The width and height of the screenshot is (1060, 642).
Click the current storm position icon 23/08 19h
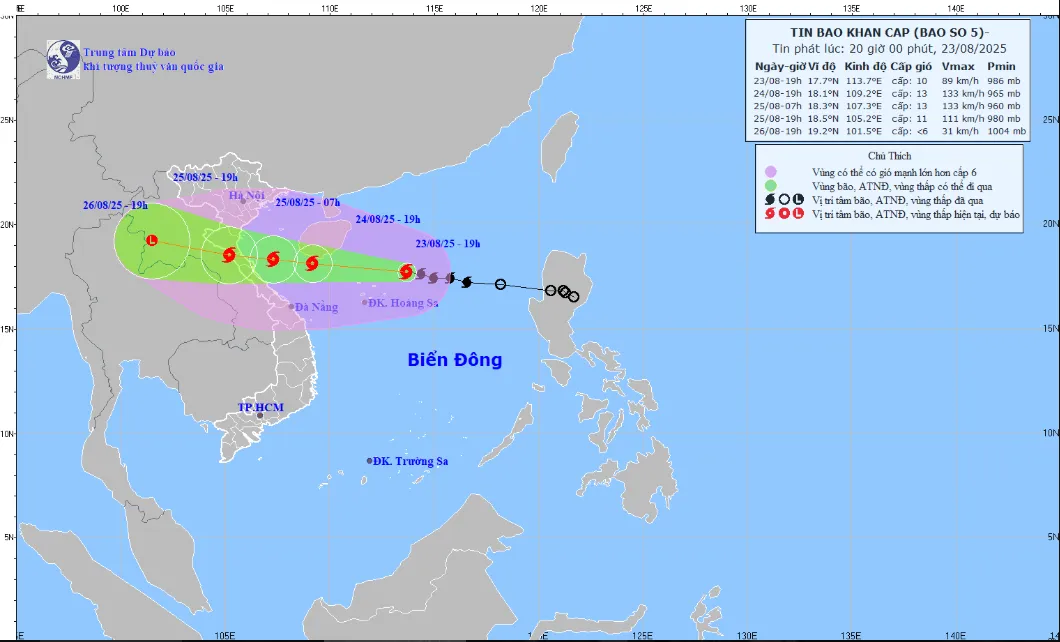click(x=406, y=271)
